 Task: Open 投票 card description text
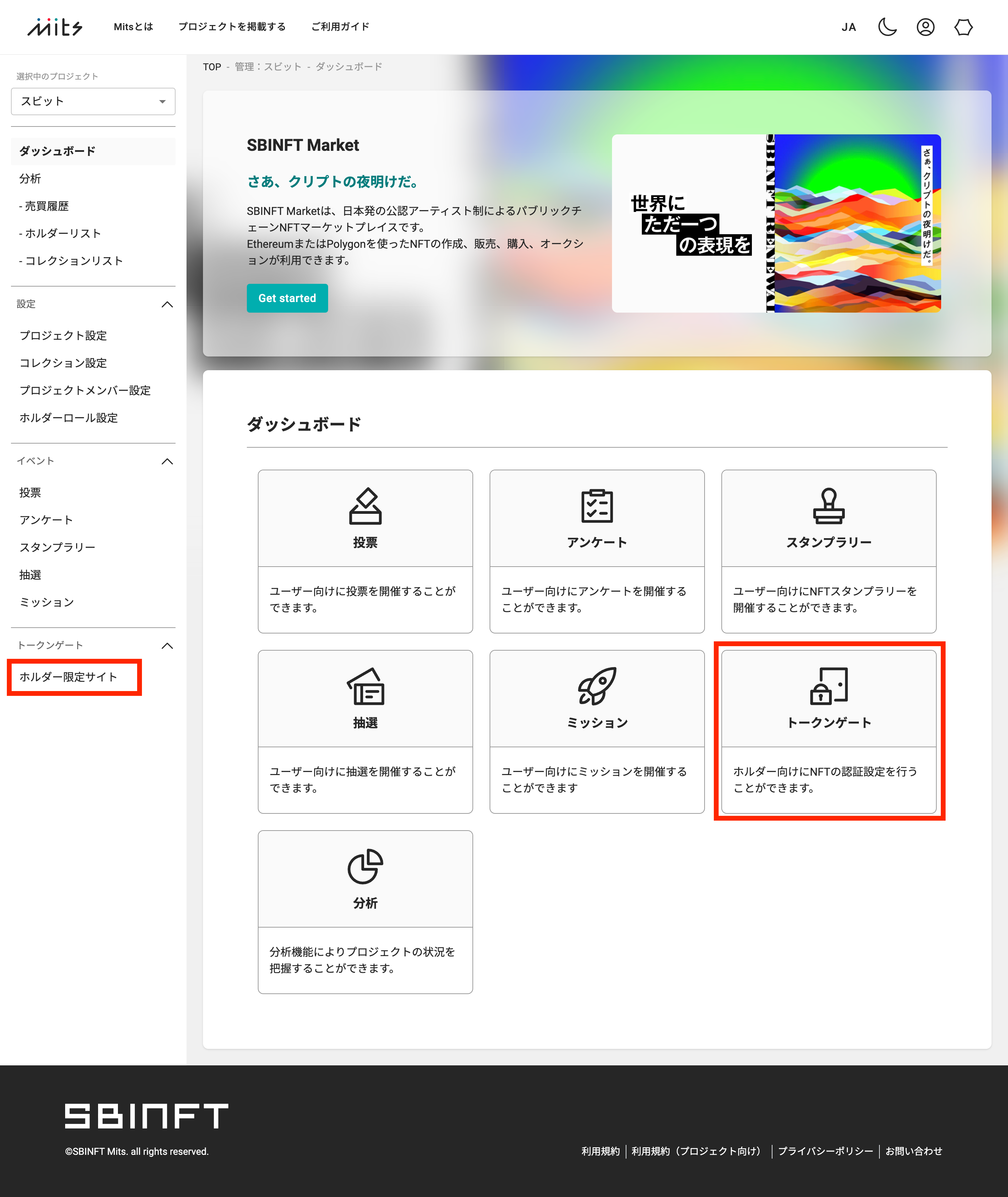(363, 600)
